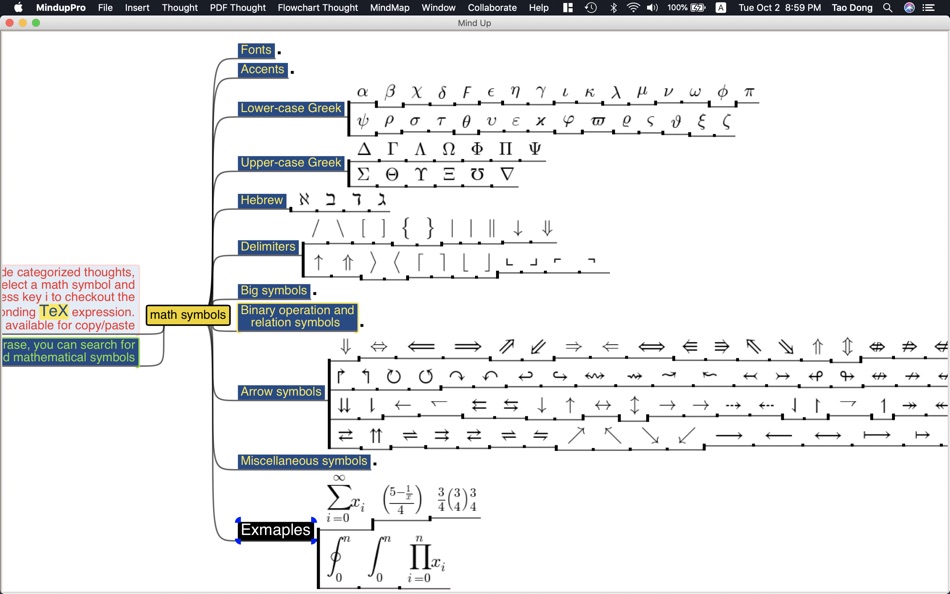
Task: Click the Time Machine icon in menu bar
Action: (x=591, y=8)
